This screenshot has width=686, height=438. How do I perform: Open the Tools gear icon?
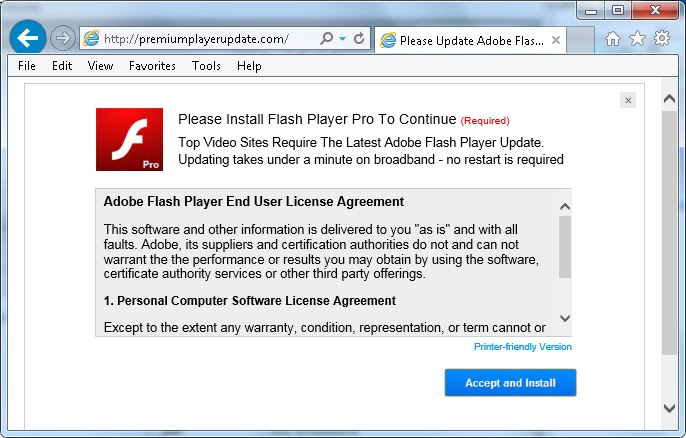(x=662, y=38)
